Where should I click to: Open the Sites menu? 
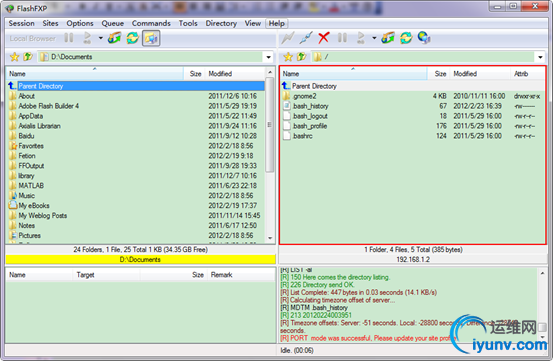[x=50, y=23]
